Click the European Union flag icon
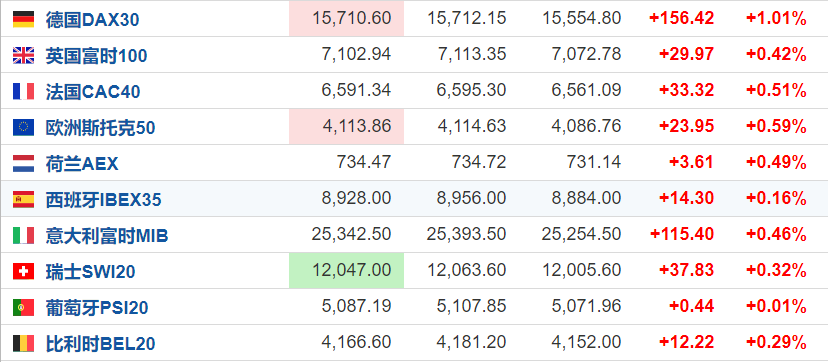828x362 pixels. [x=23, y=127]
